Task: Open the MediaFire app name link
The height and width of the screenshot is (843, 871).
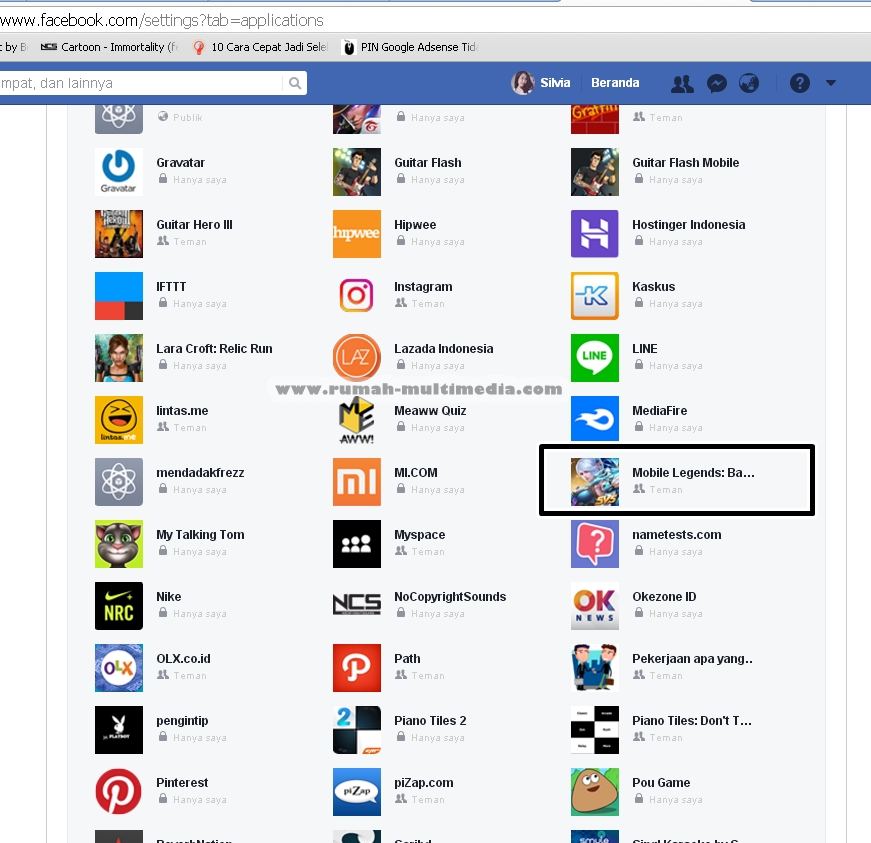Action: [x=659, y=410]
